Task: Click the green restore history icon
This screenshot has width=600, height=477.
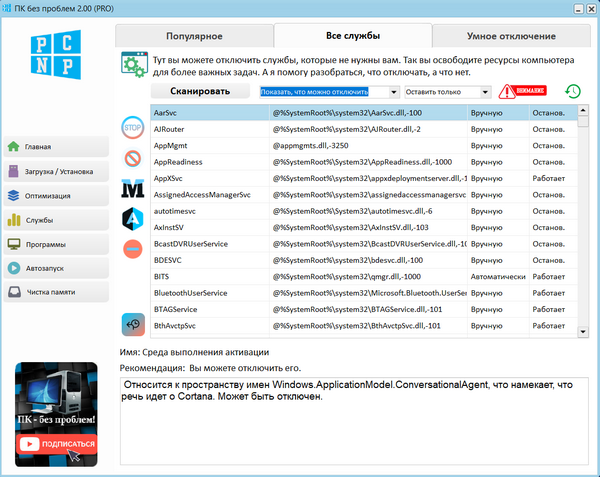Action: [572, 91]
